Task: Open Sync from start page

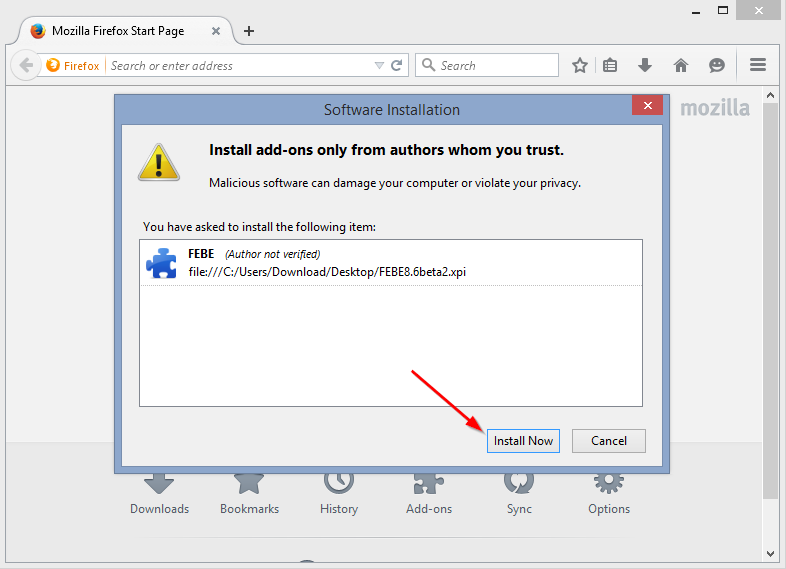Action: [x=519, y=495]
